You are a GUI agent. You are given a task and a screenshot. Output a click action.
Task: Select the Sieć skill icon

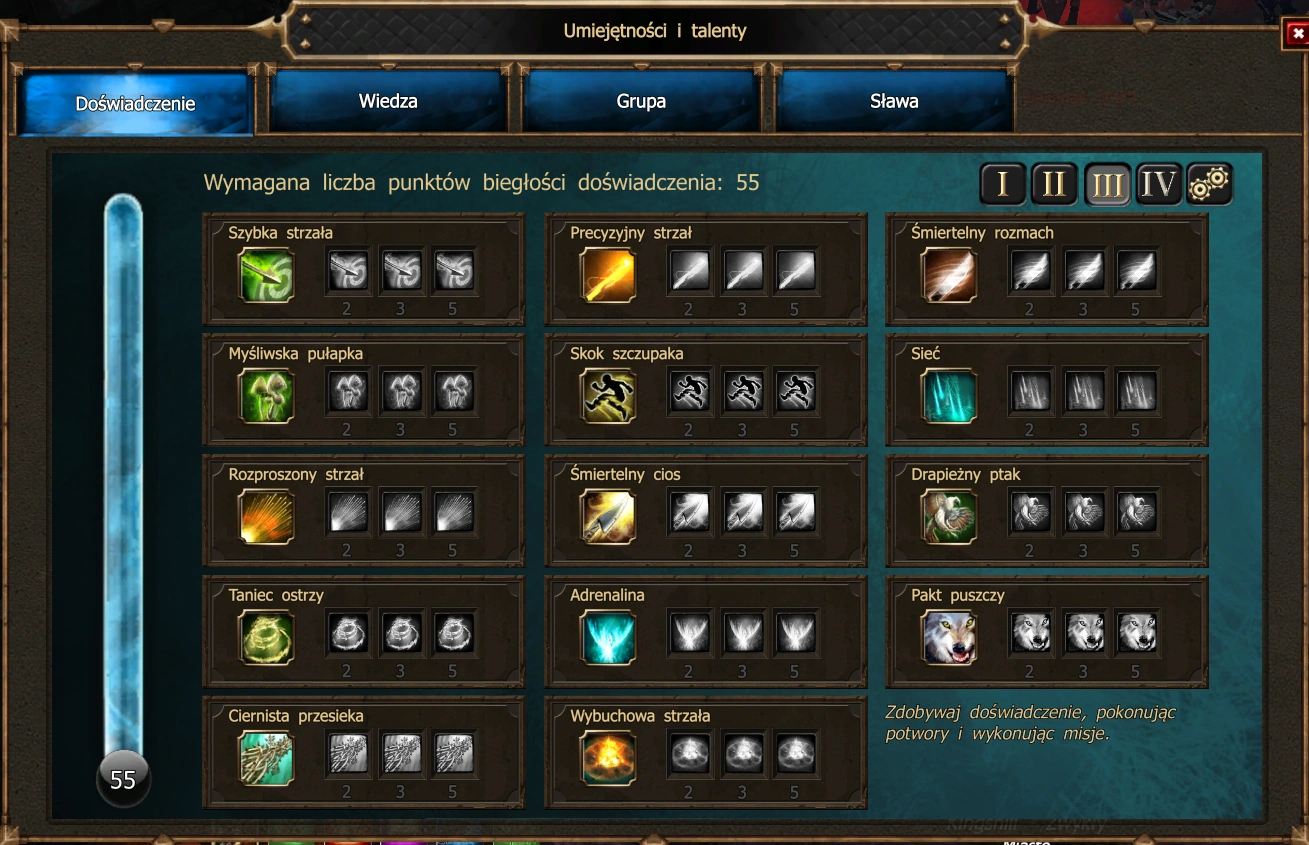[x=949, y=396]
